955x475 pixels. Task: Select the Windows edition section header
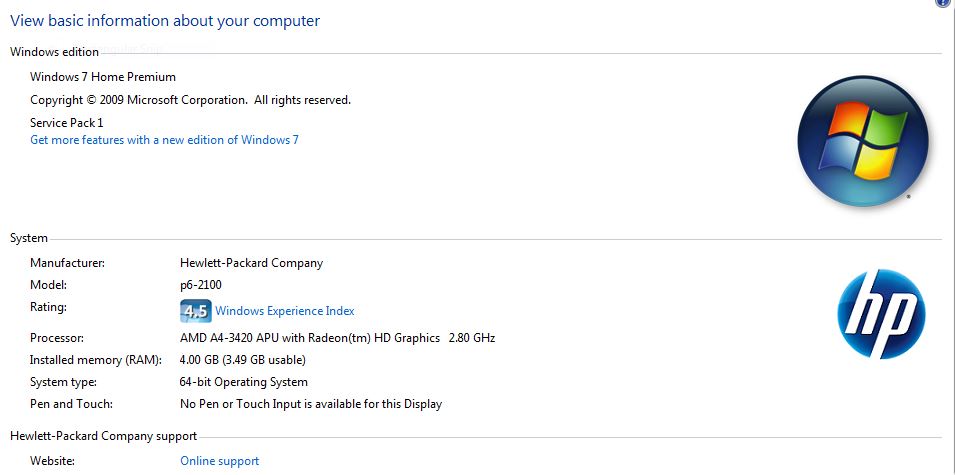click(x=55, y=52)
